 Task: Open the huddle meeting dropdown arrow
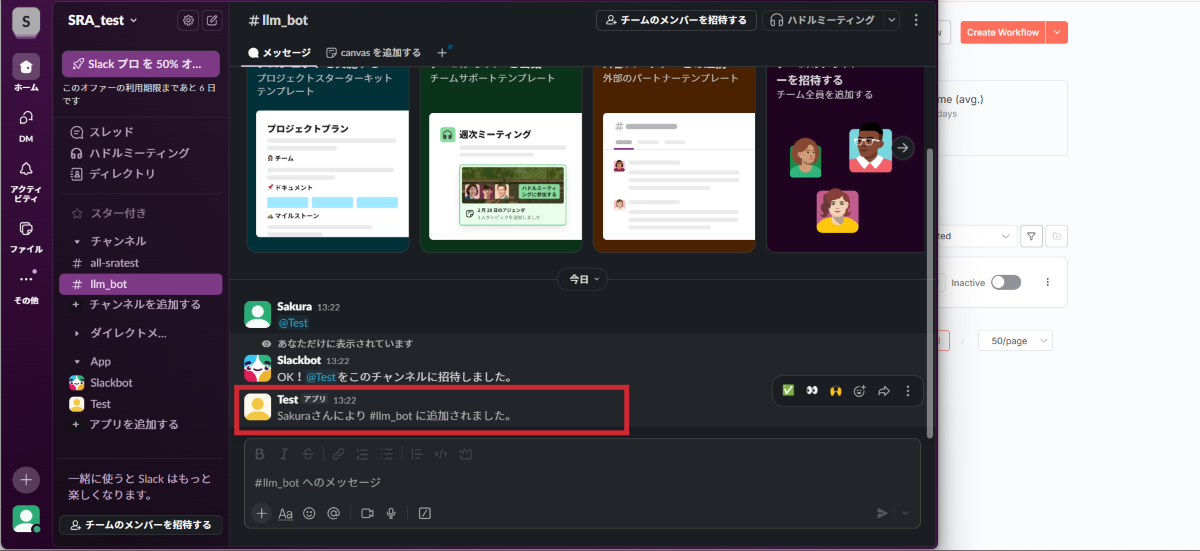894,20
